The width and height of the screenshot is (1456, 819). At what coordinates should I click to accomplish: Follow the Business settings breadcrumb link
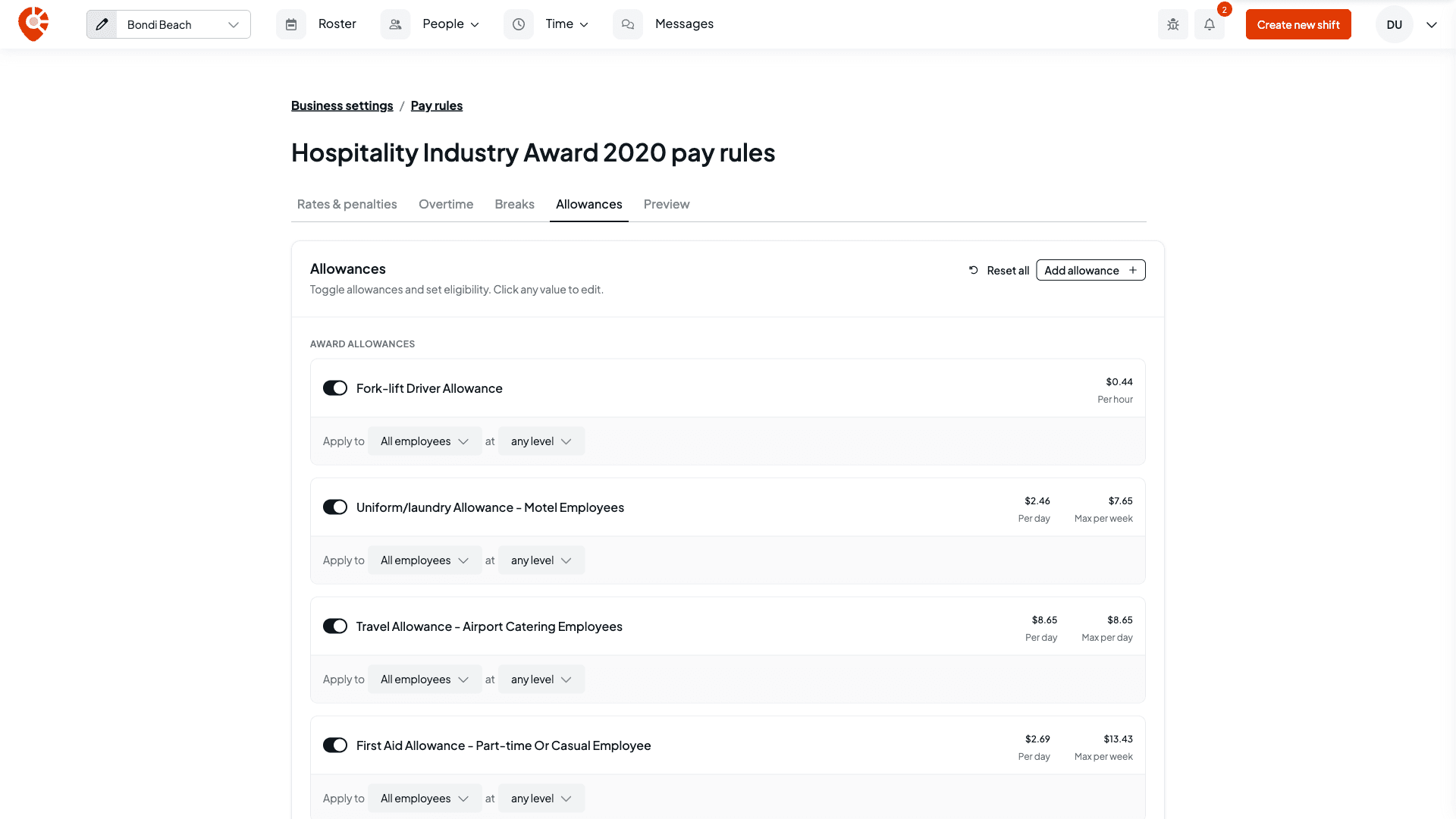[342, 105]
